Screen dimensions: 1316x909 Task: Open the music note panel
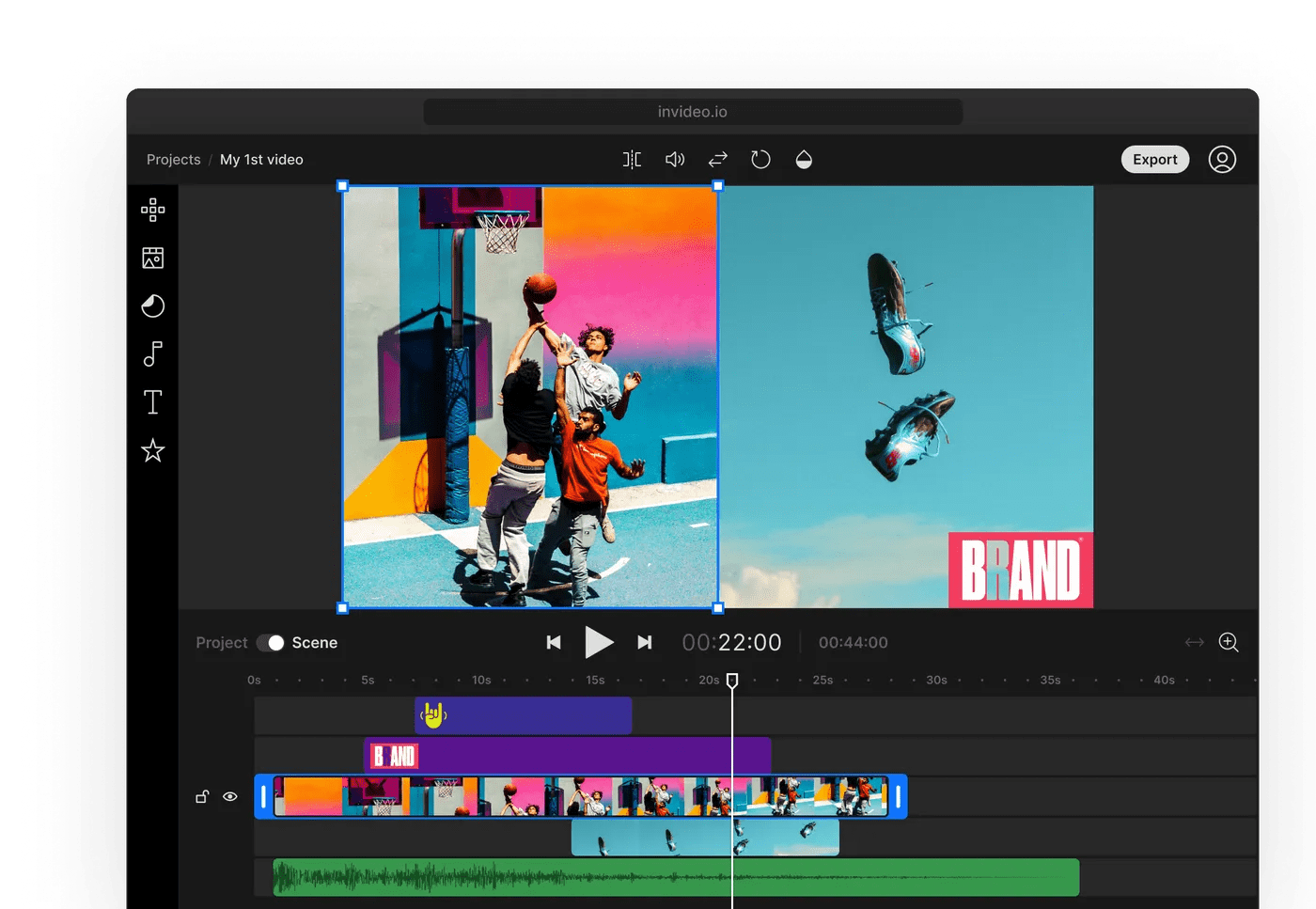[x=153, y=353]
